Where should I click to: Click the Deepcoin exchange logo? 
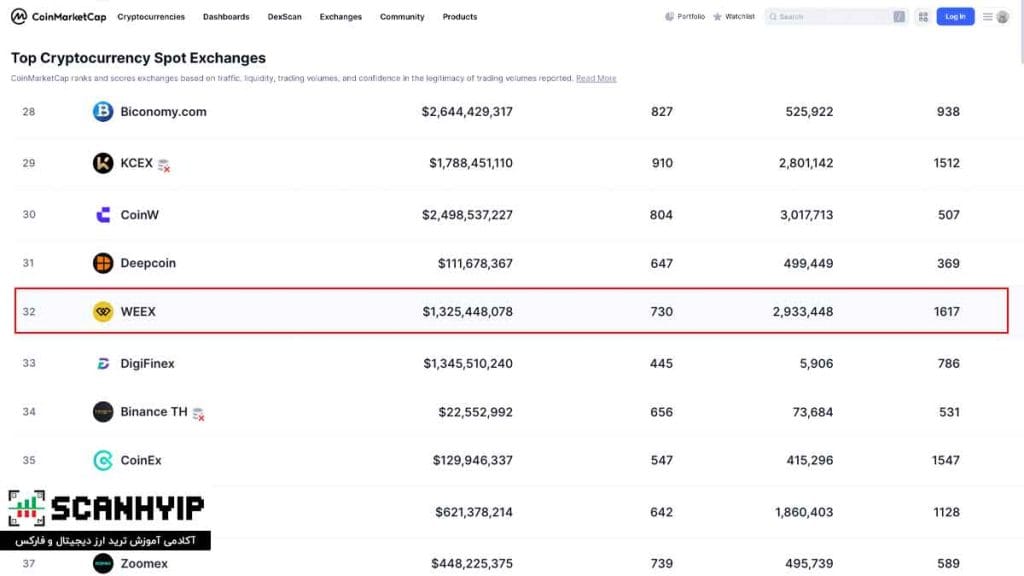(x=103, y=263)
